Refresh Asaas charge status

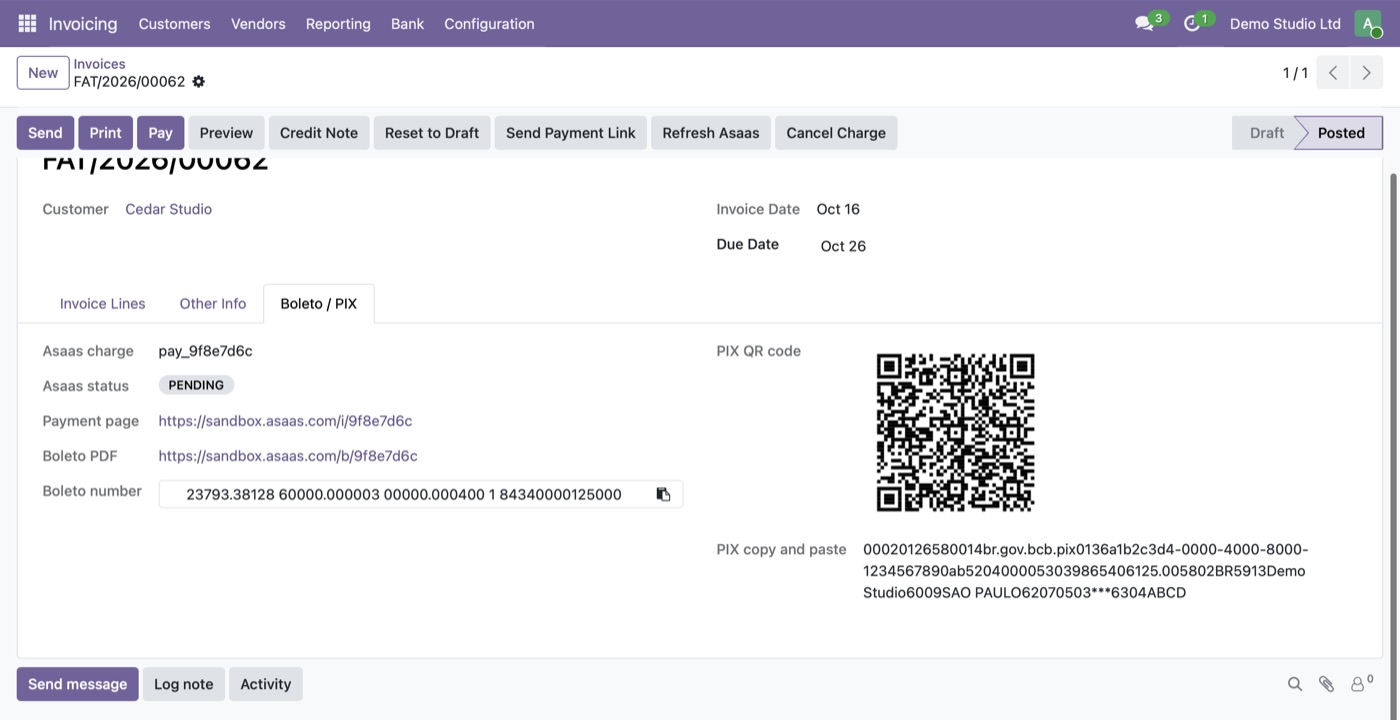pyautogui.click(x=711, y=133)
